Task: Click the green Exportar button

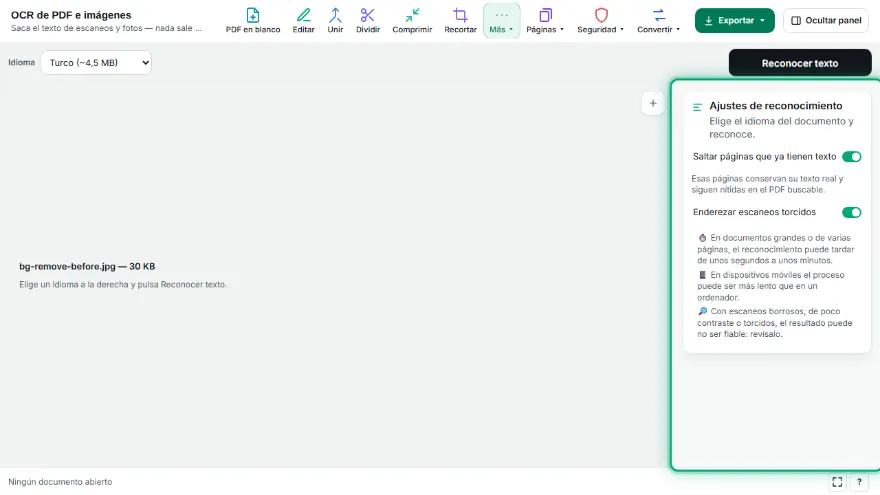Action: coord(735,21)
